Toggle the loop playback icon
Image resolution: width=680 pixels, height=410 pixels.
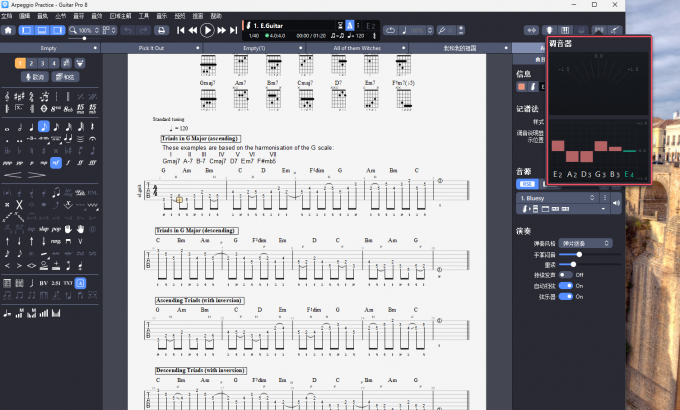(x=391, y=31)
